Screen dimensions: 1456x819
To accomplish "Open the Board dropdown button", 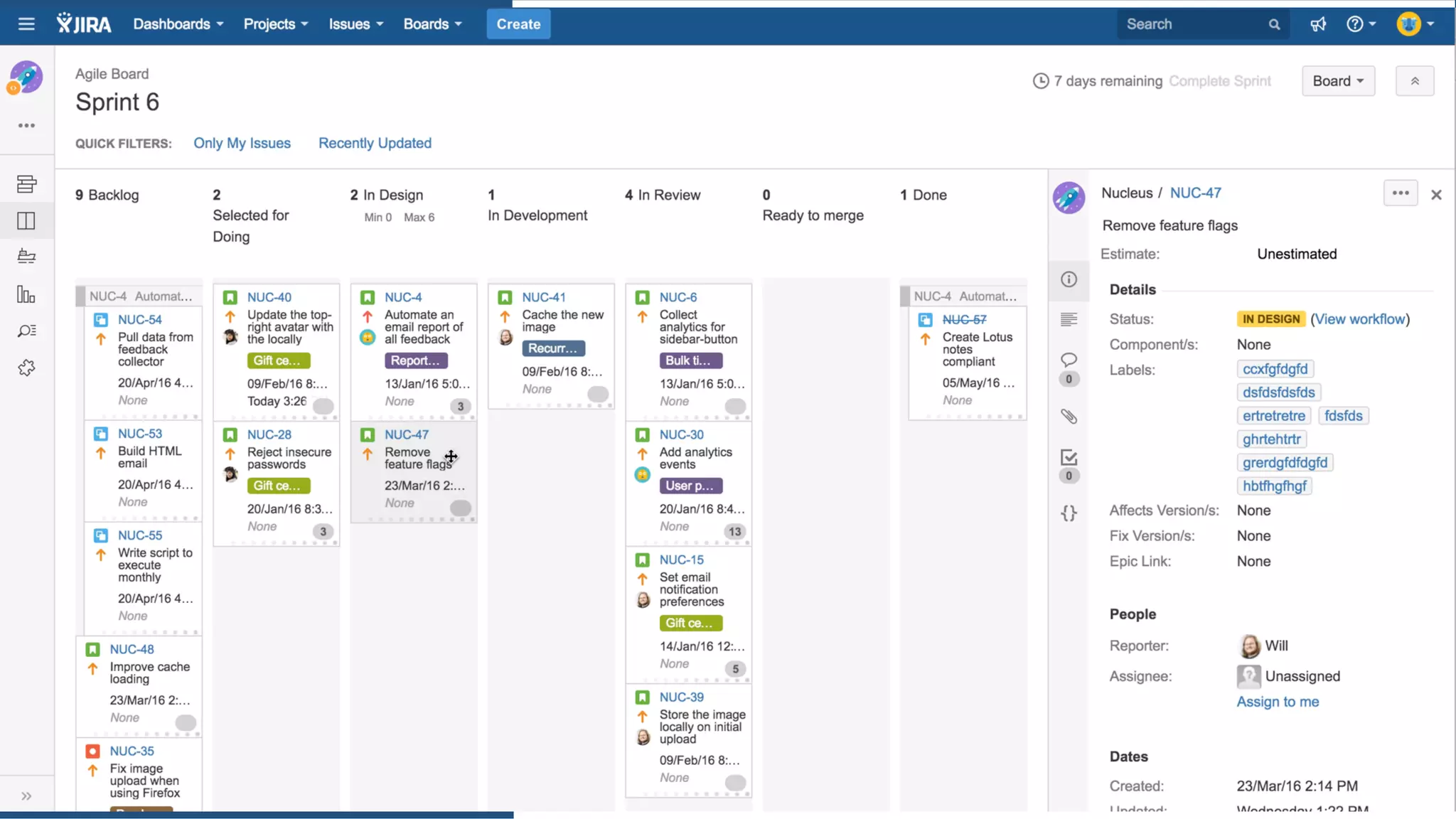I will [1337, 81].
